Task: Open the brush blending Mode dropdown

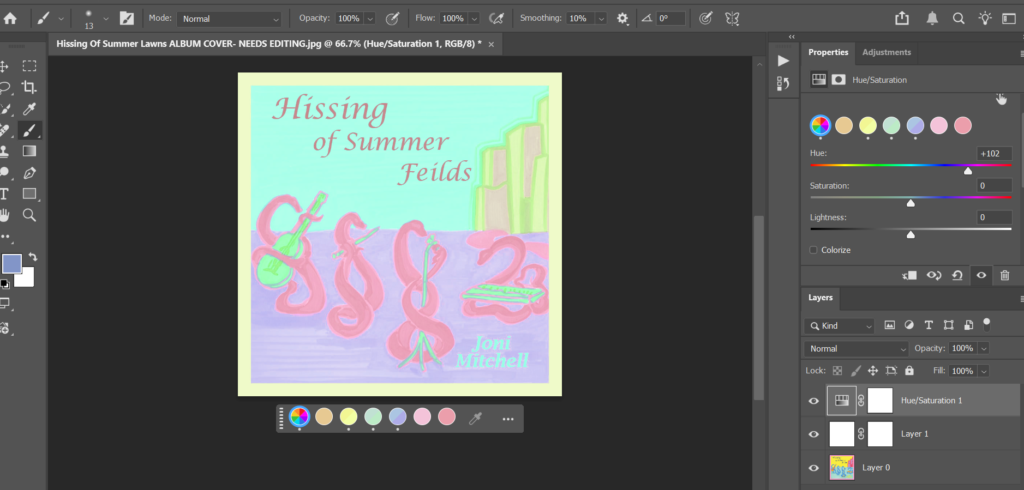Action: (229, 19)
